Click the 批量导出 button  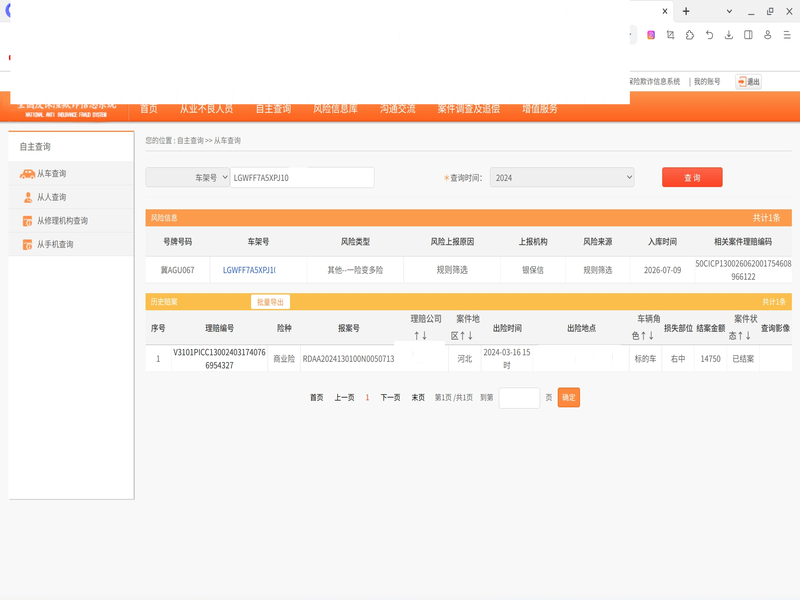(x=270, y=302)
